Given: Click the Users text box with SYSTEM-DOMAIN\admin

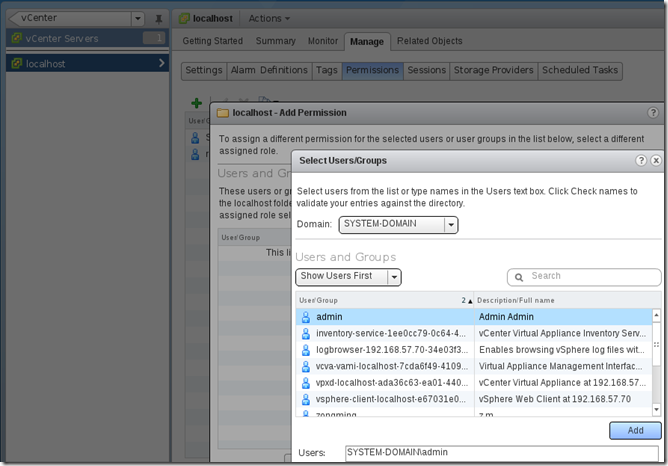Looking at the screenshot, I should point(502,453).
